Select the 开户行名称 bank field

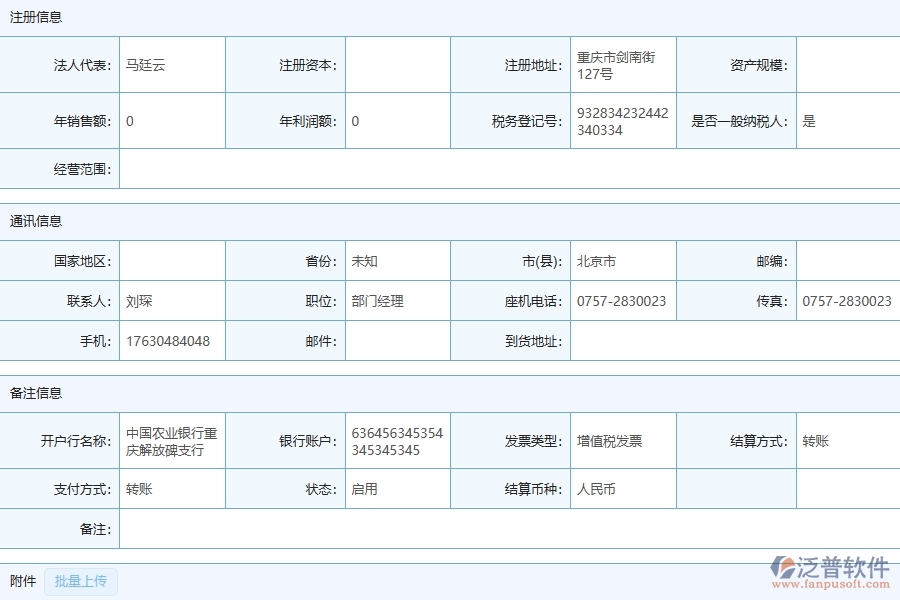[171, 440]
